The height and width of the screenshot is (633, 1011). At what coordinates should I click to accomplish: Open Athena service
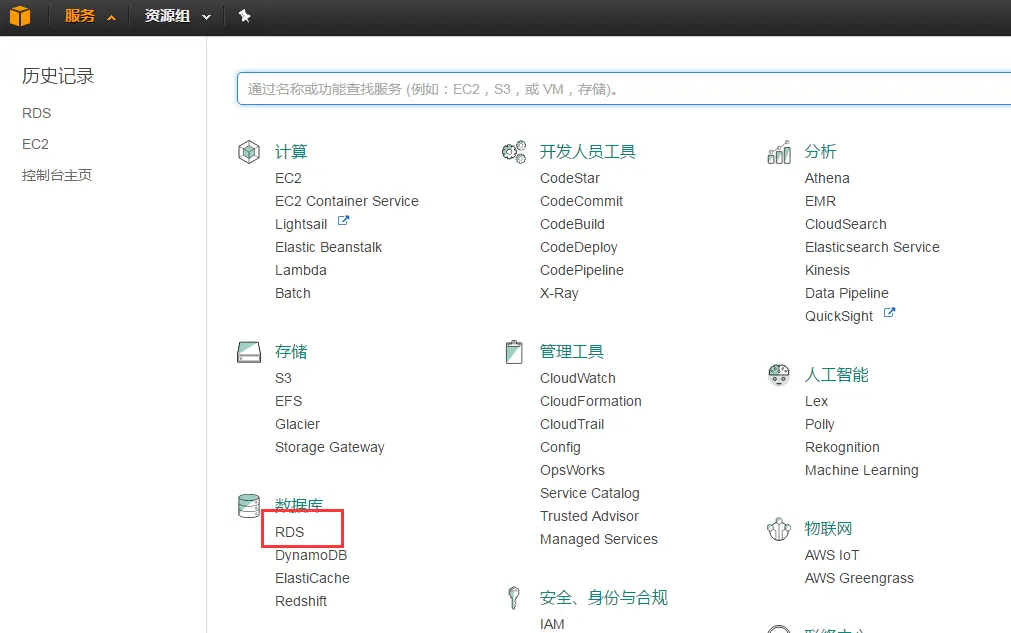[x=827, y=179]
